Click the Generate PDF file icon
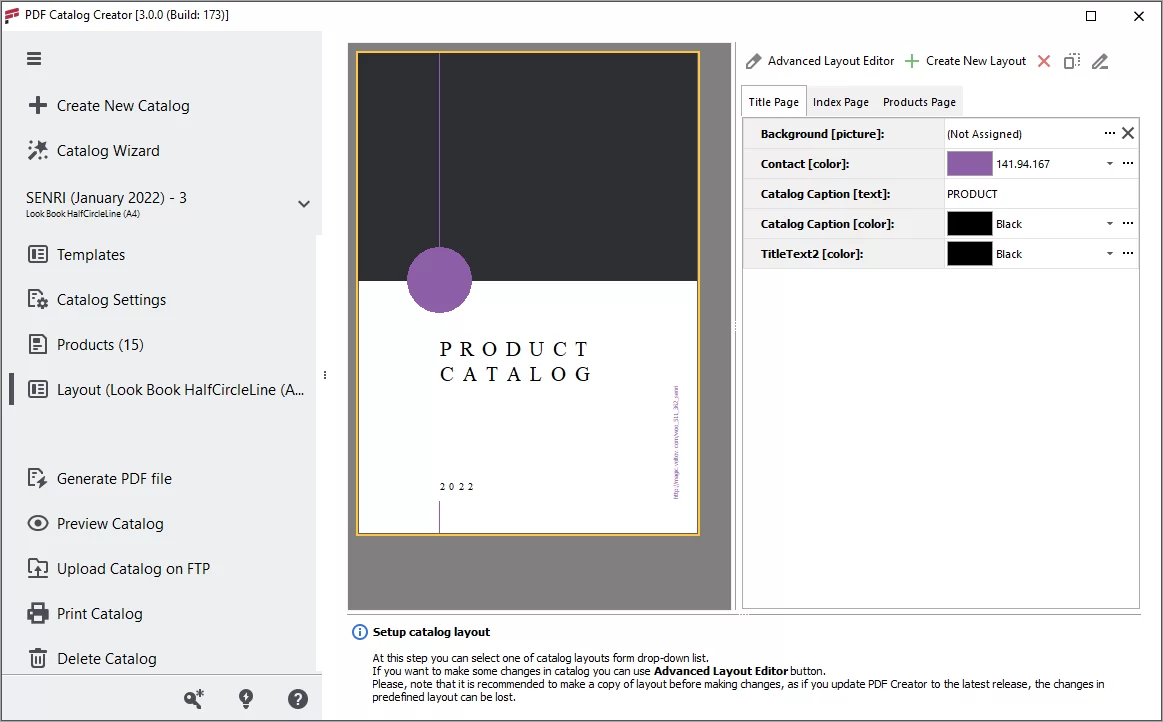This screenshot has width=1163, height=722. (x=38, y=478)
